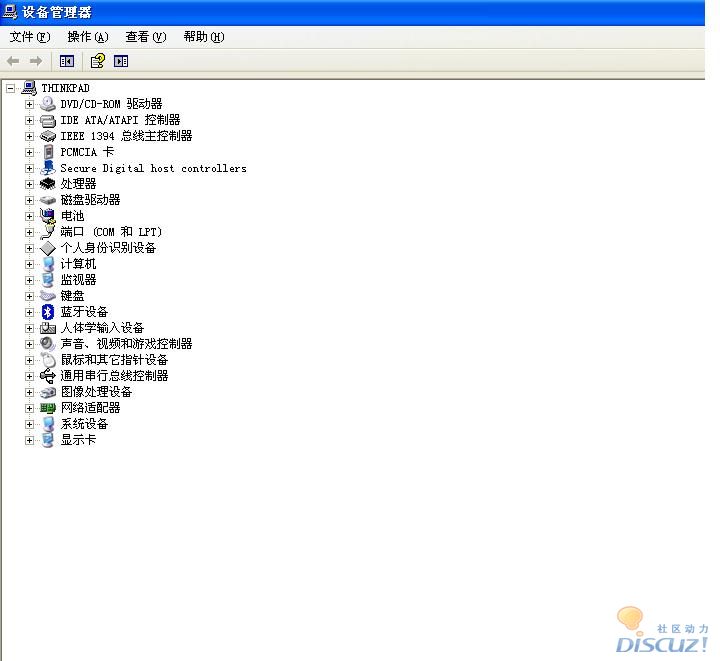Collapse the THINKPAD root node
This screenshot has height=661, width=720.
[x=11, y=88]
